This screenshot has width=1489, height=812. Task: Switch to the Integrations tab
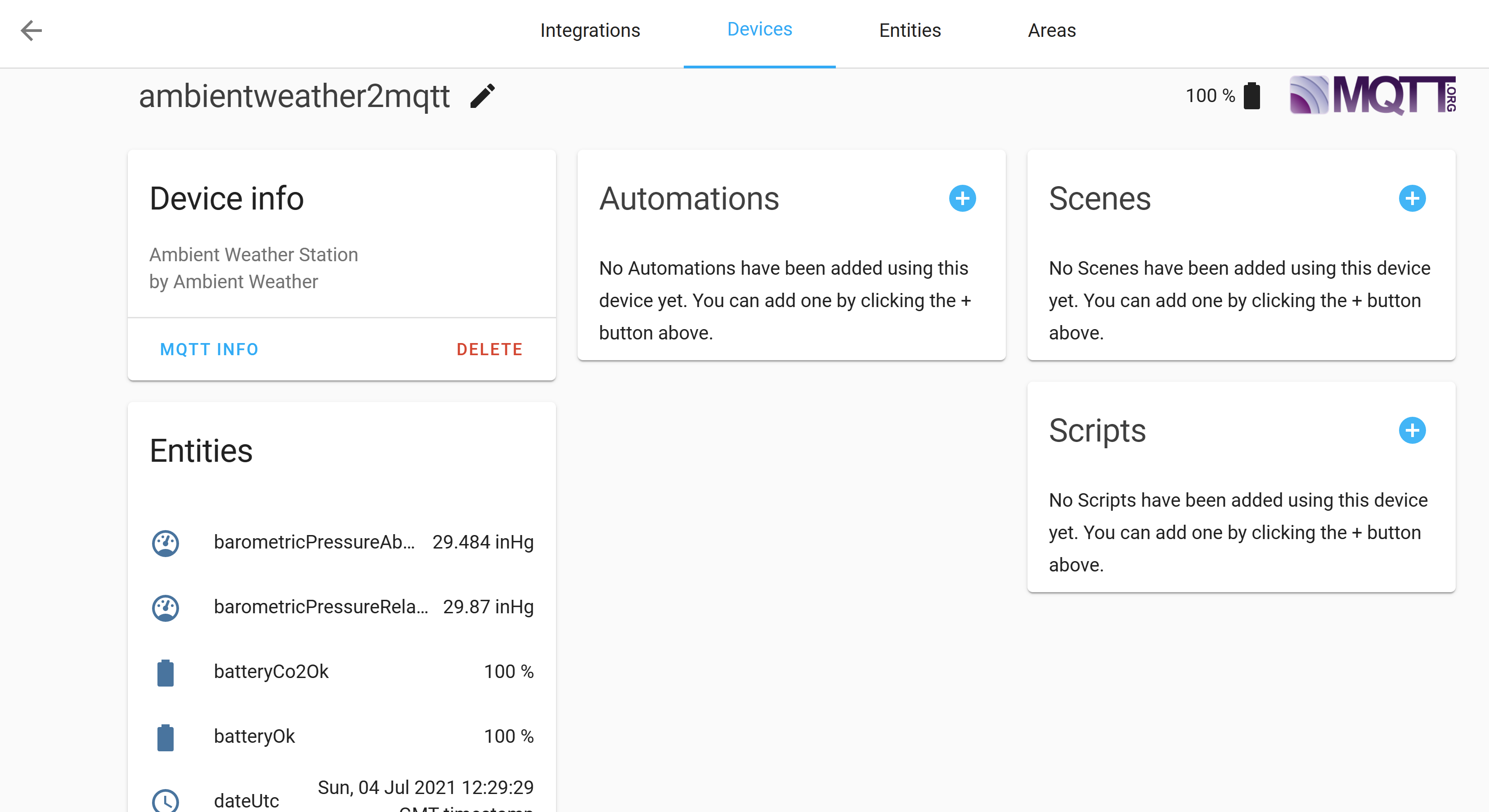590,30
